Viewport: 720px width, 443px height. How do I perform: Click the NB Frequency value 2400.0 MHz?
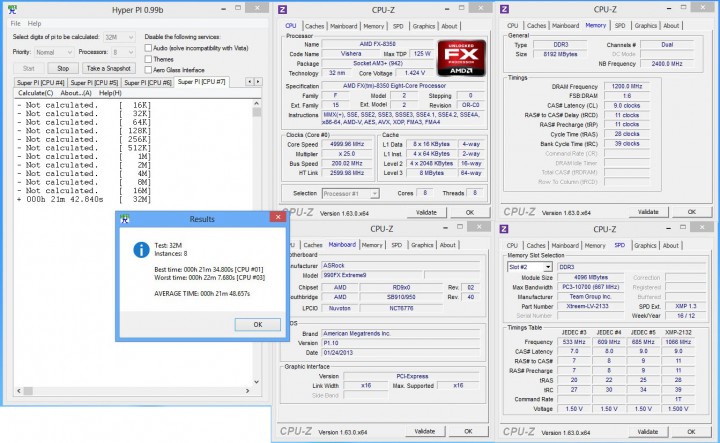pos(667,64)
